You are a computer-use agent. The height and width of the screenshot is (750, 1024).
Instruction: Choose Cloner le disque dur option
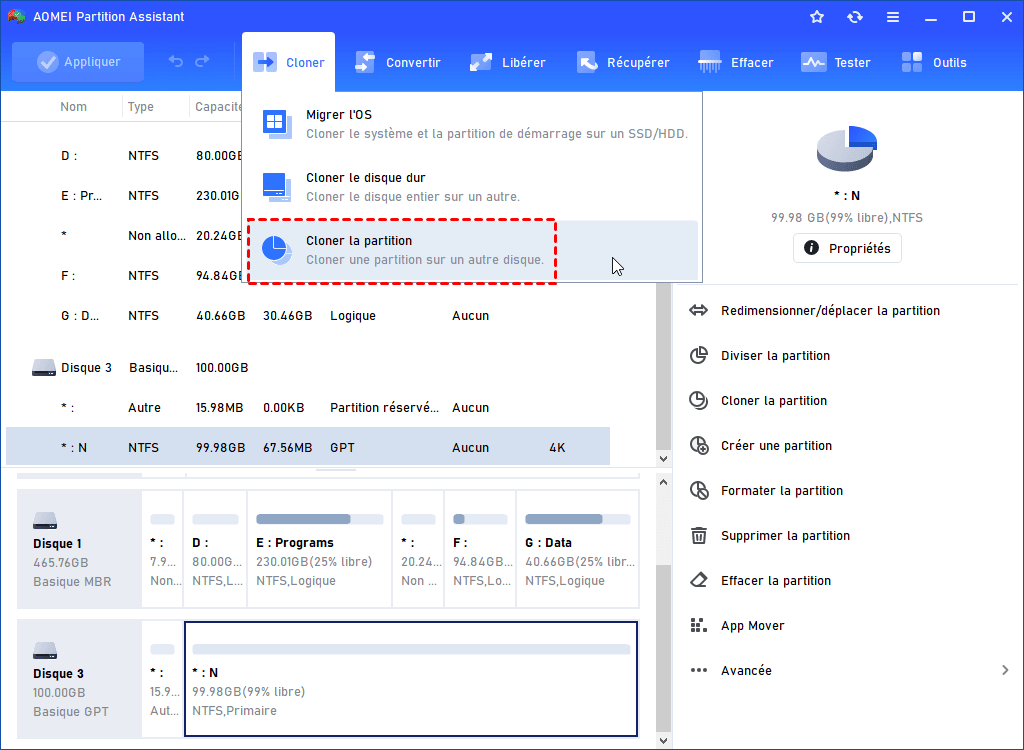(472, 187)
